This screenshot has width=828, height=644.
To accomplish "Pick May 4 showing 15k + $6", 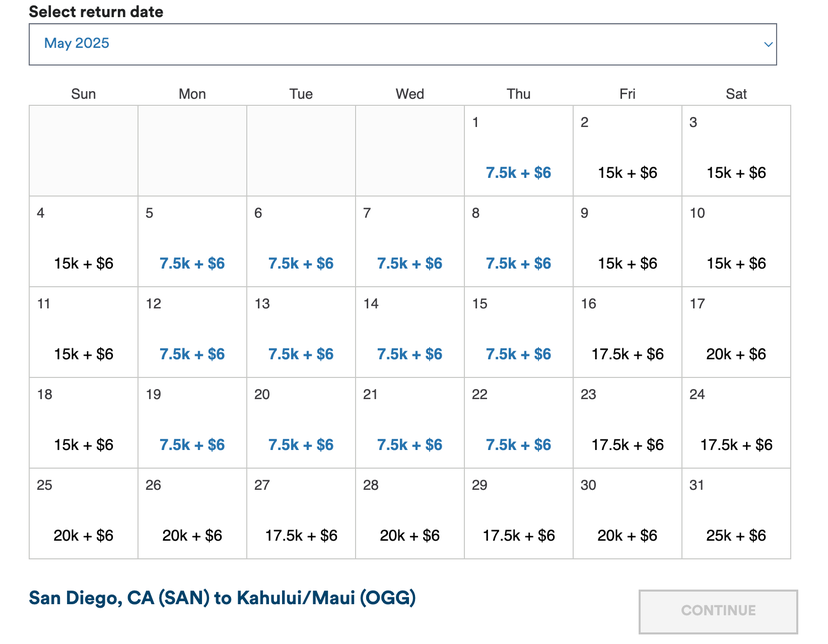I will click(83, 240).
